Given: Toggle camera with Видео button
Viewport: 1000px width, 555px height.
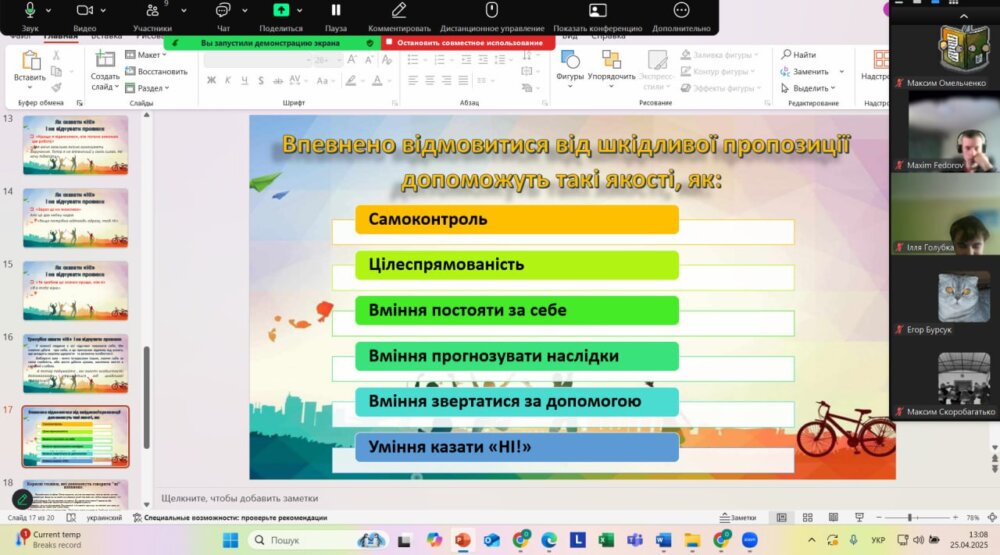Looking at the screenshot, I should 84,10.
